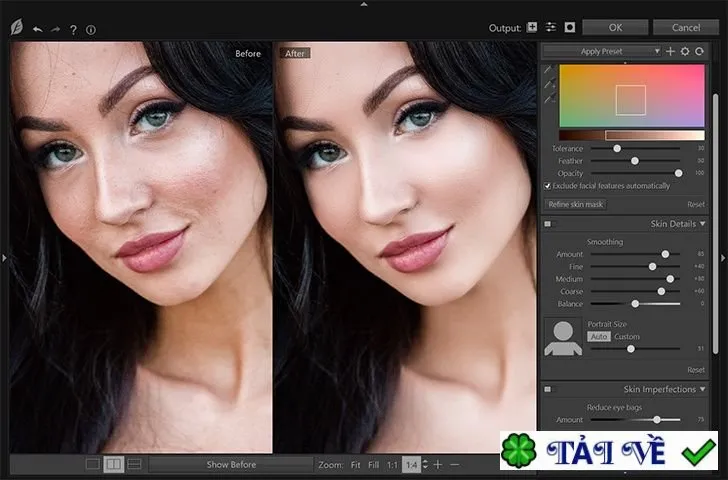This screenshot has height=480, width=728.
Task: Click the Tolerance slider handle
Action: 617,149
